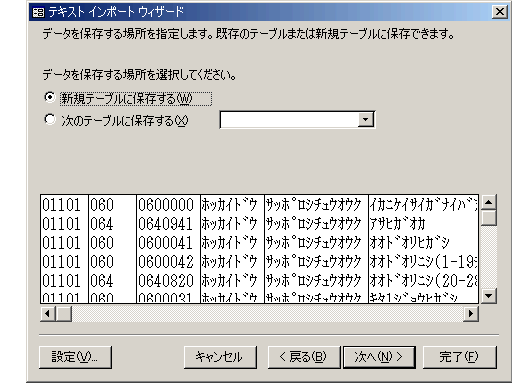Click the キャンセル button
The width and height of the screenshot is (512, 383).
tap(220, 357)
